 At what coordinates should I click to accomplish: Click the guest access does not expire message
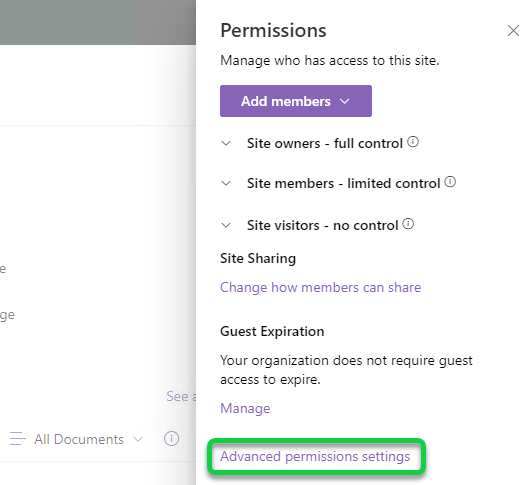click(x=346, y=370)
